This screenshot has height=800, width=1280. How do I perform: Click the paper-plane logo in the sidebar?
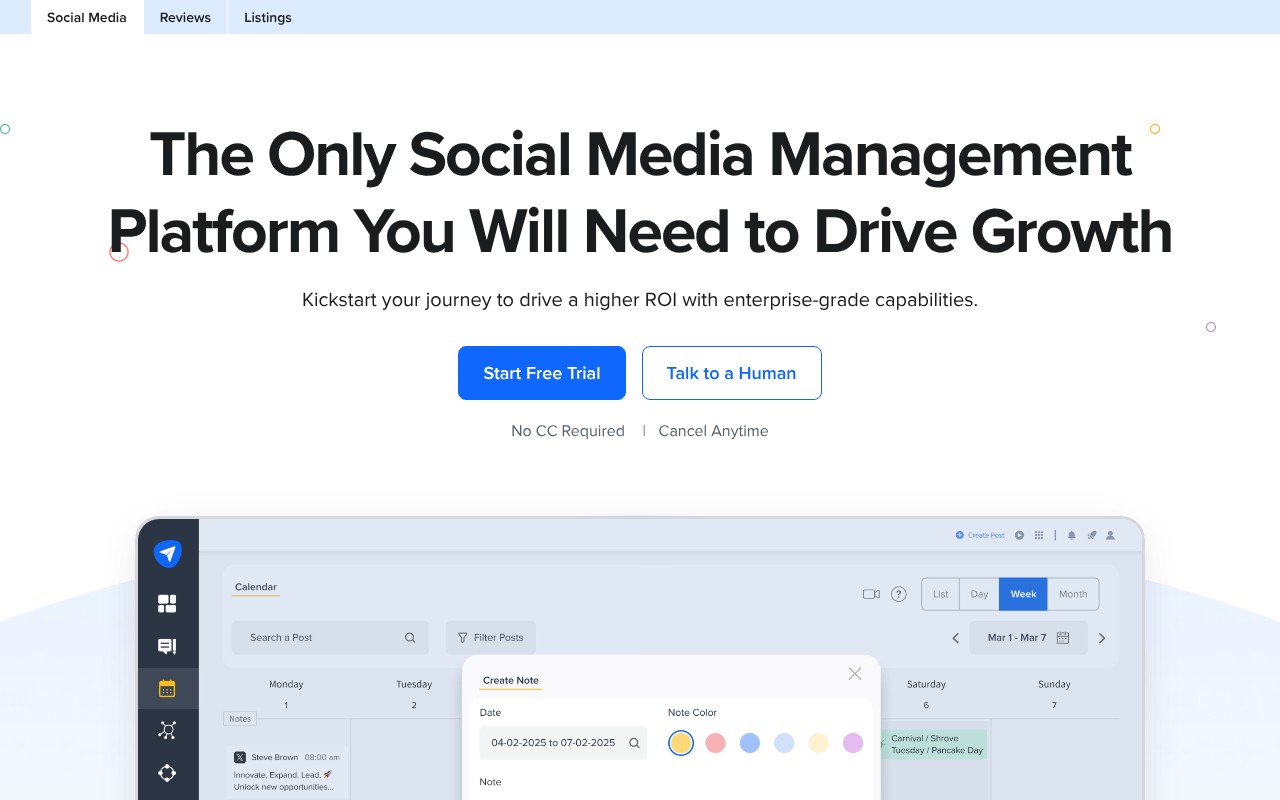tap(168, 554)
